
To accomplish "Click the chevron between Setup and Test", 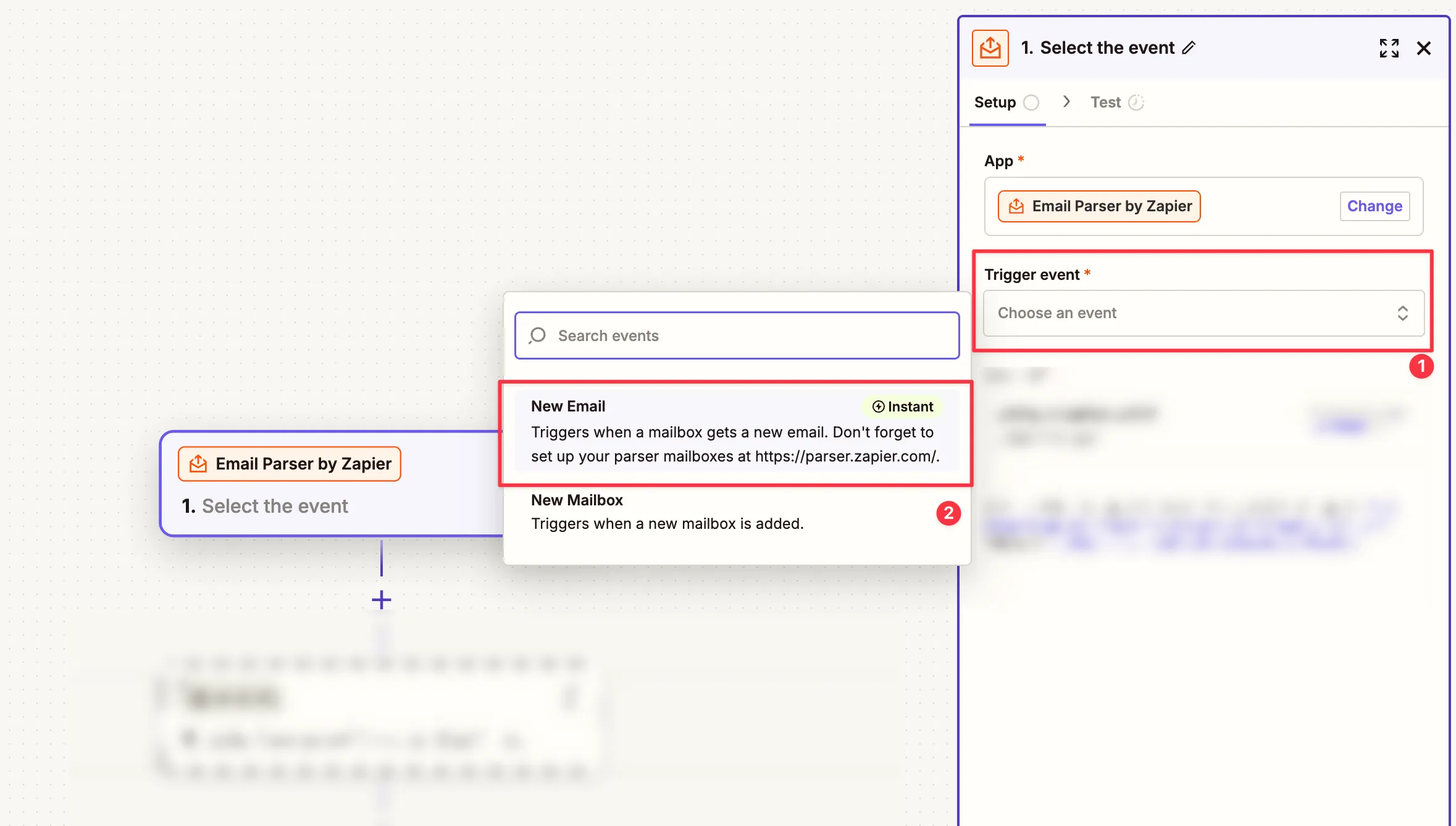I will click(x=1066, y=102).
